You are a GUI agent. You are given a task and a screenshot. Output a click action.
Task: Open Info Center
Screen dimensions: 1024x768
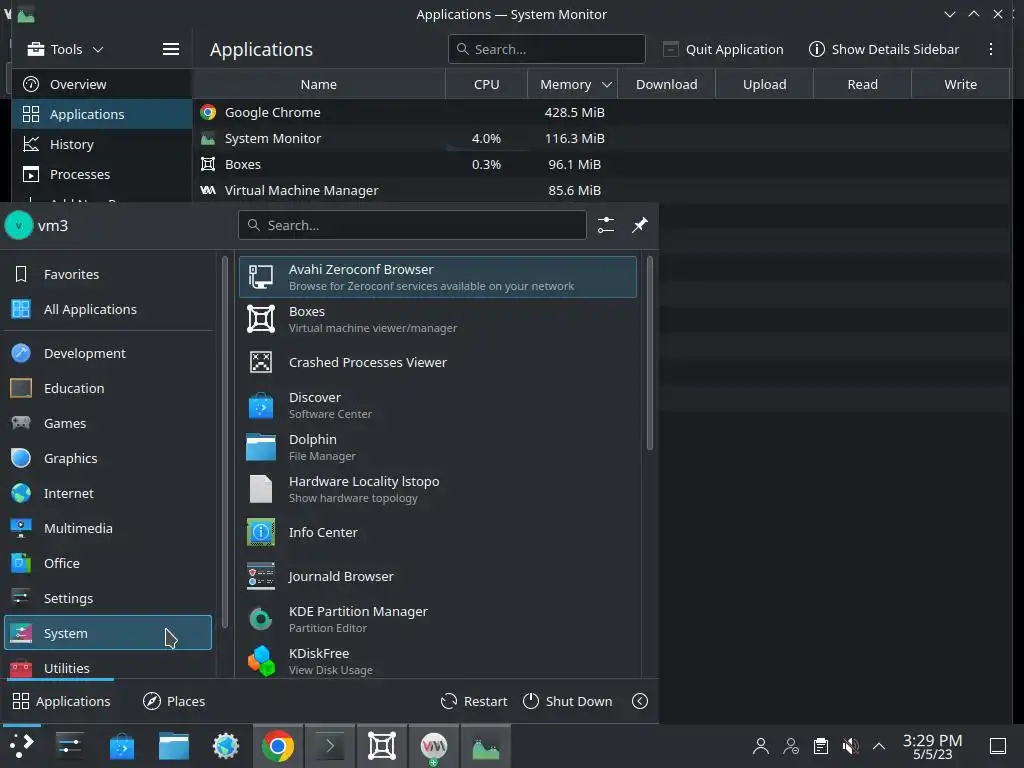tap(438, 532)
